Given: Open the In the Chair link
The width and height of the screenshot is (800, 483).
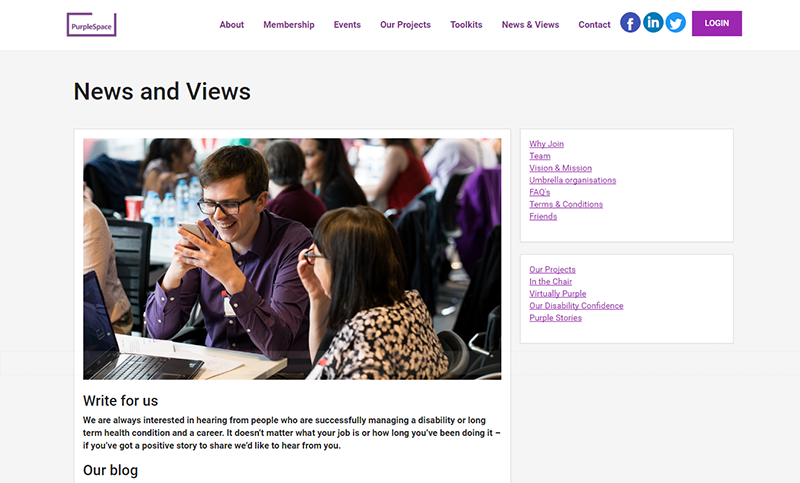Looking at the screenshot, I should click(550, 282).
